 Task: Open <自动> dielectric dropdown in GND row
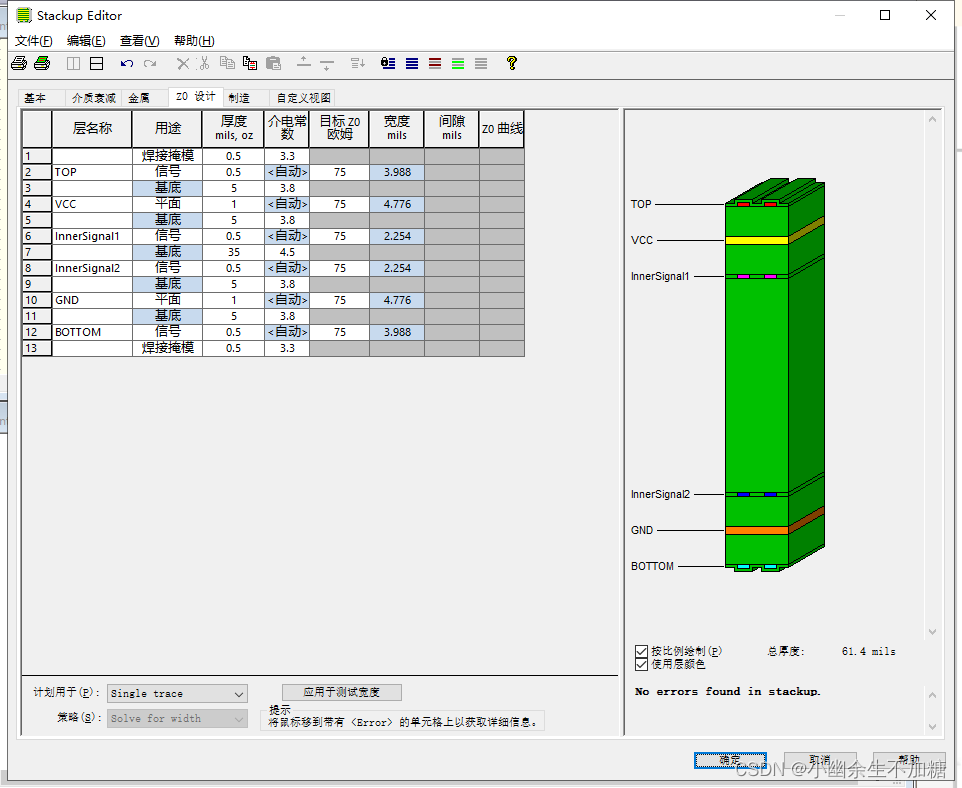pos(287,300)
